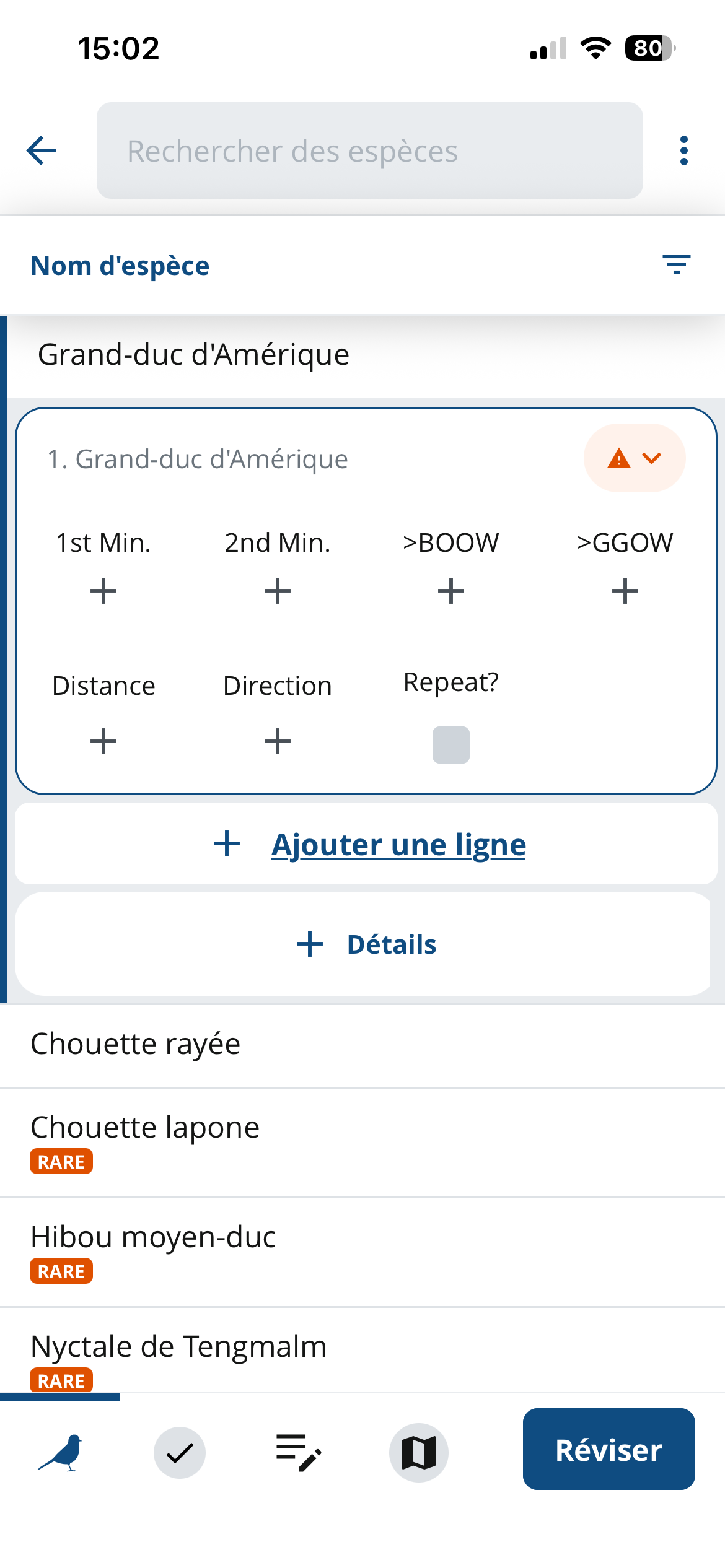Collapse the Grand-duc d'Amérique header row

pyautogui.click(x=193, y=355)
